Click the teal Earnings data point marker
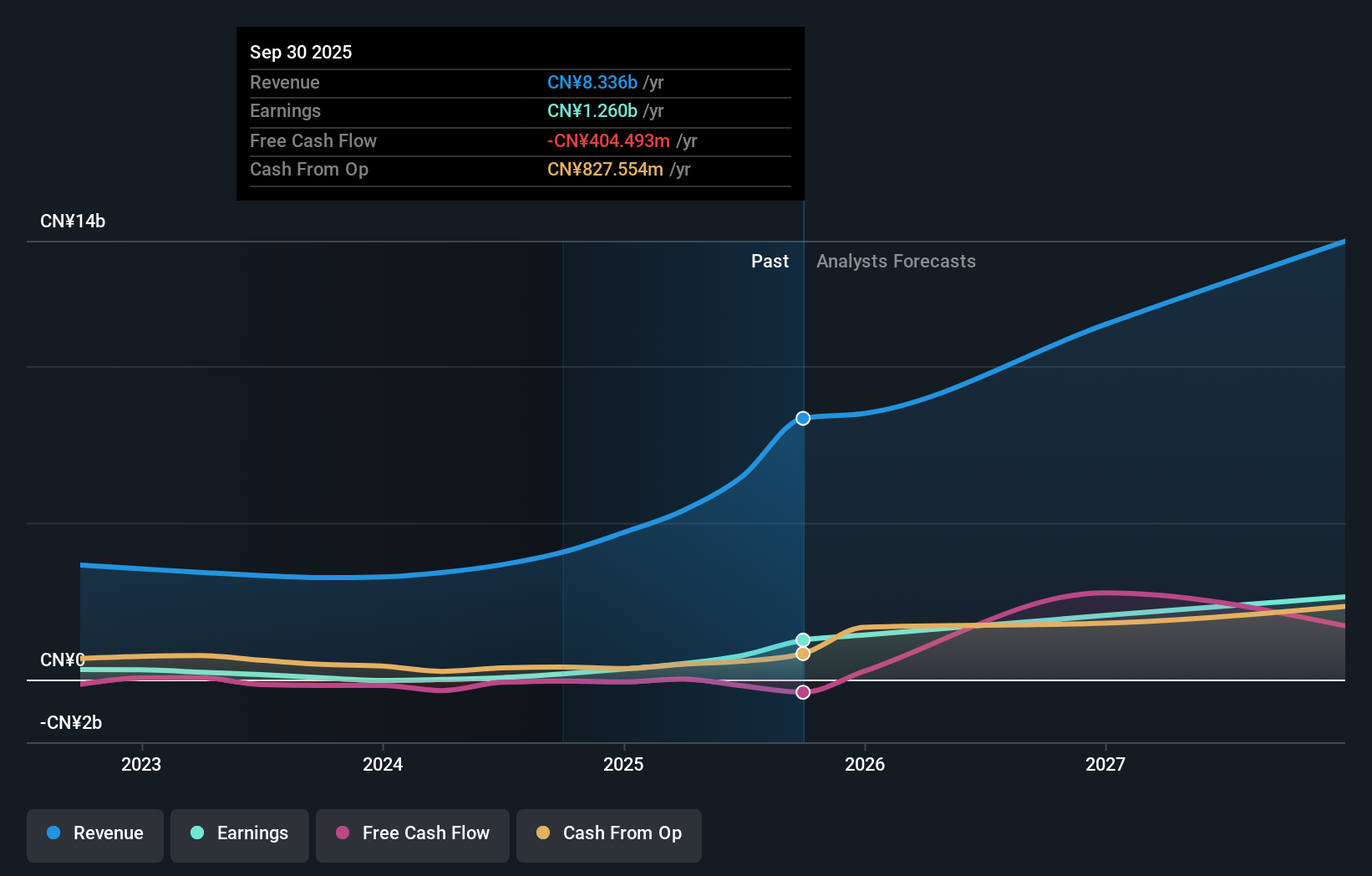 (x=803, y=640)
